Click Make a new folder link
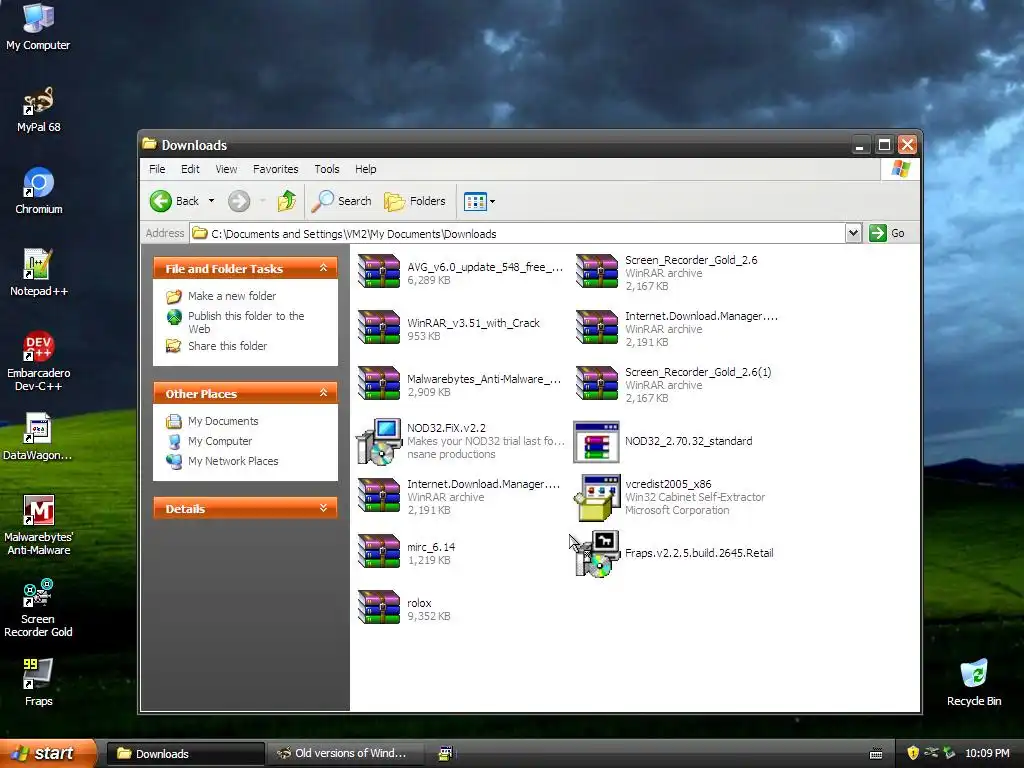This screenshot has width=1024, height=768. click(232, 296)
